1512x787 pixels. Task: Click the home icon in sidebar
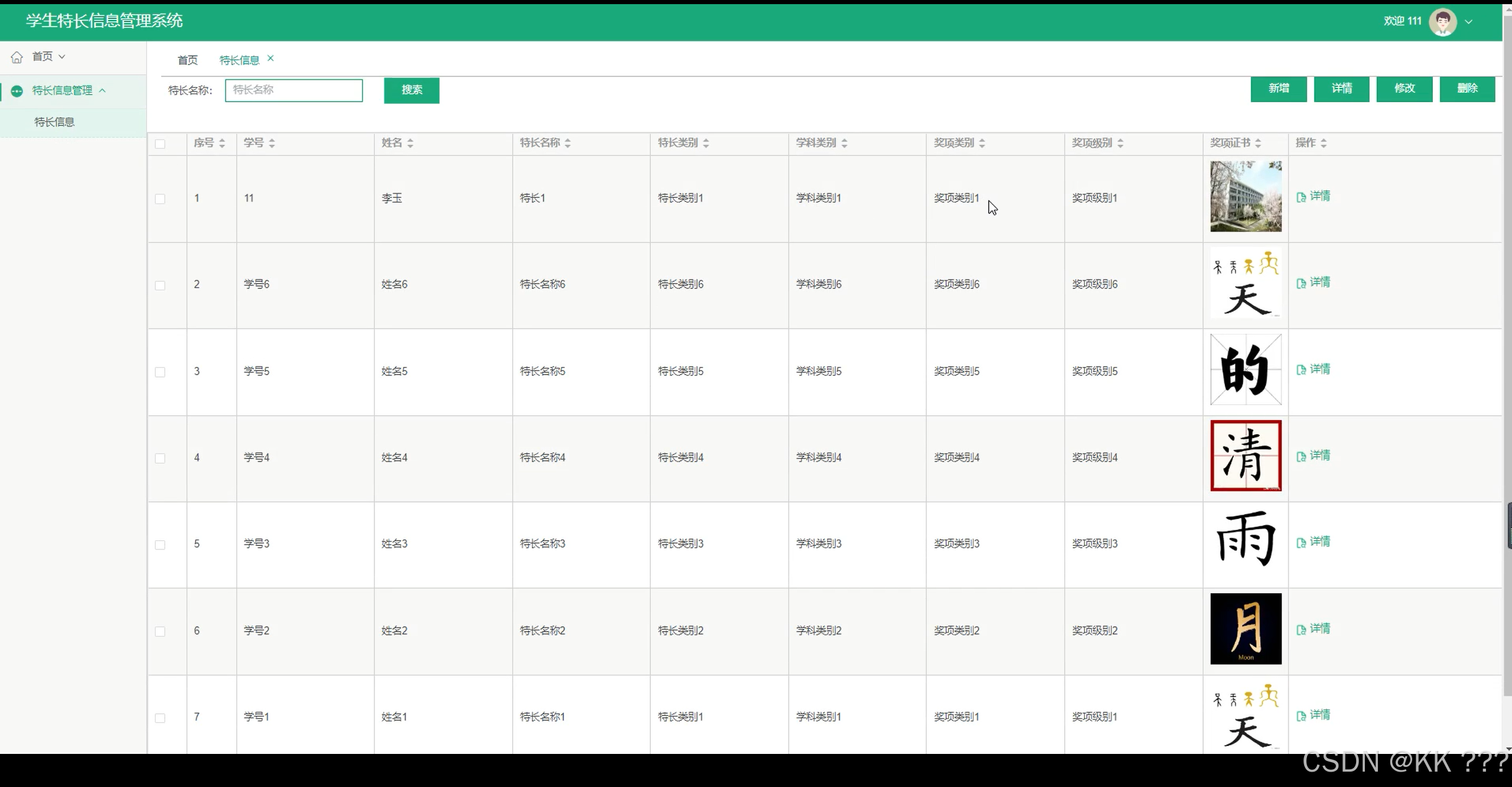tap(17, 57)
